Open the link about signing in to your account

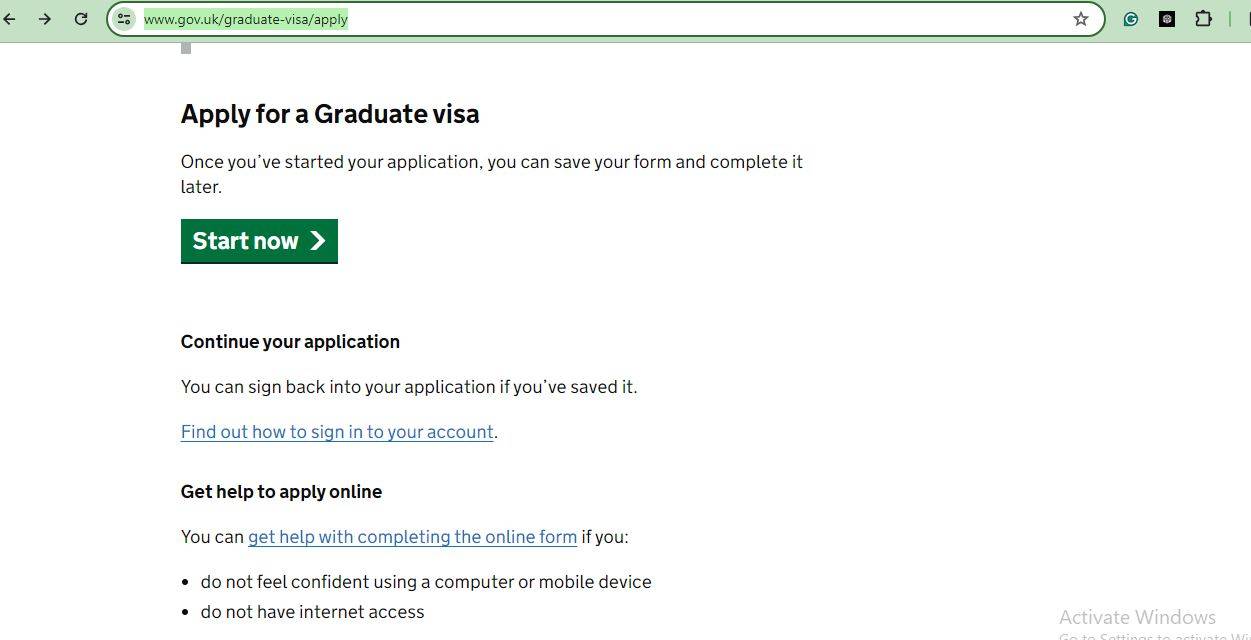coord(336,431)
